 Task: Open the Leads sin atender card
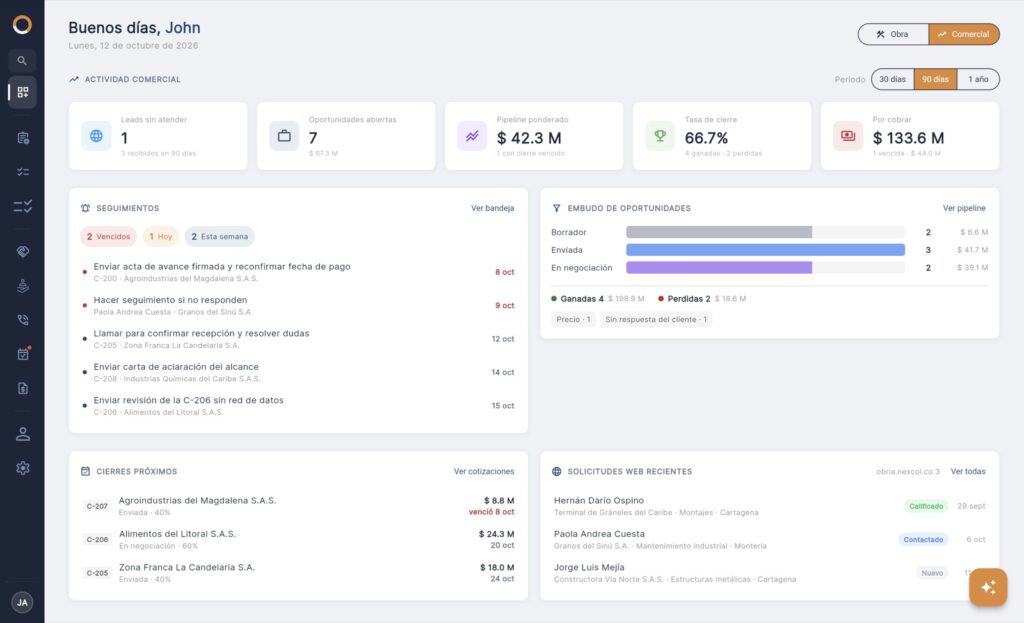tap(158, 136)
